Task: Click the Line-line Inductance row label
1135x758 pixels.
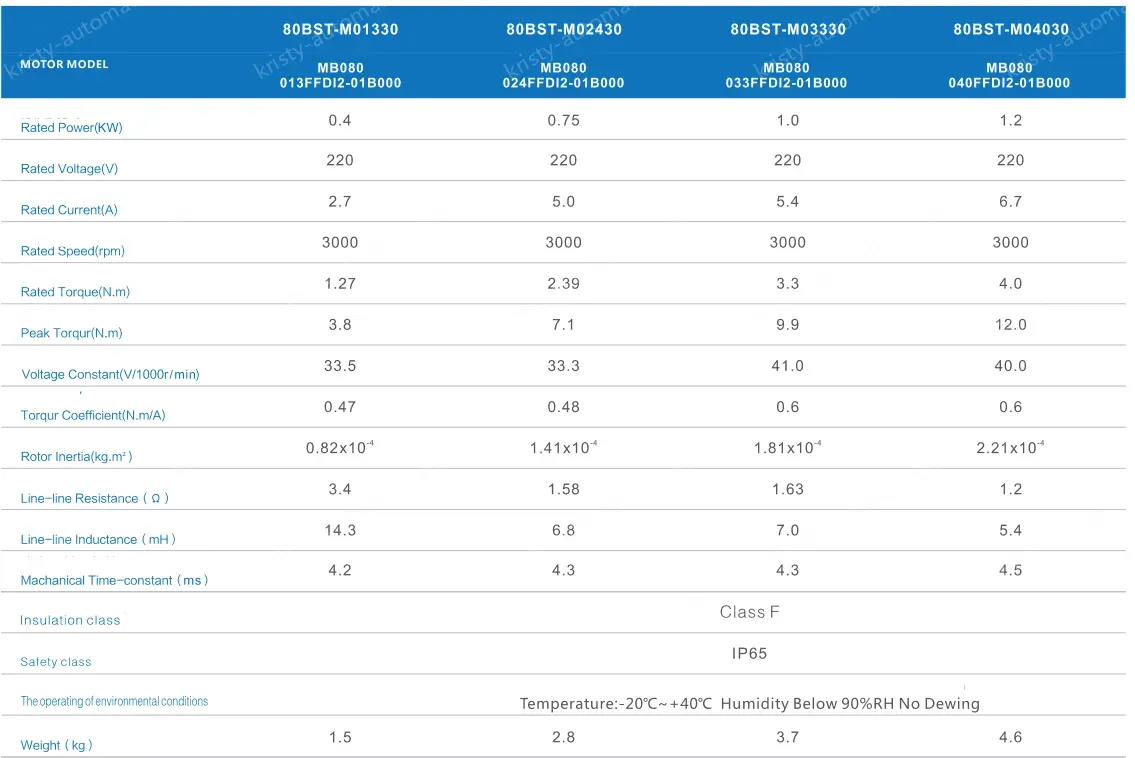Action: (98, 539)
